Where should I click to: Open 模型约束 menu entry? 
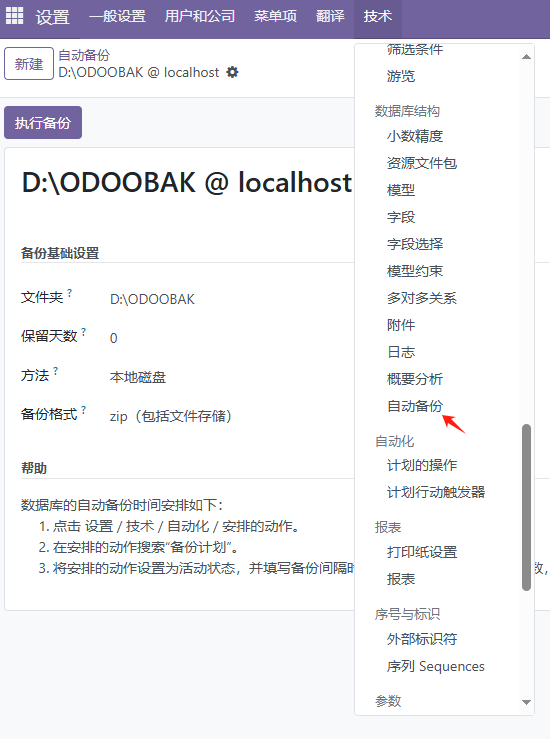pyautogui.click(x=415, y=271)
